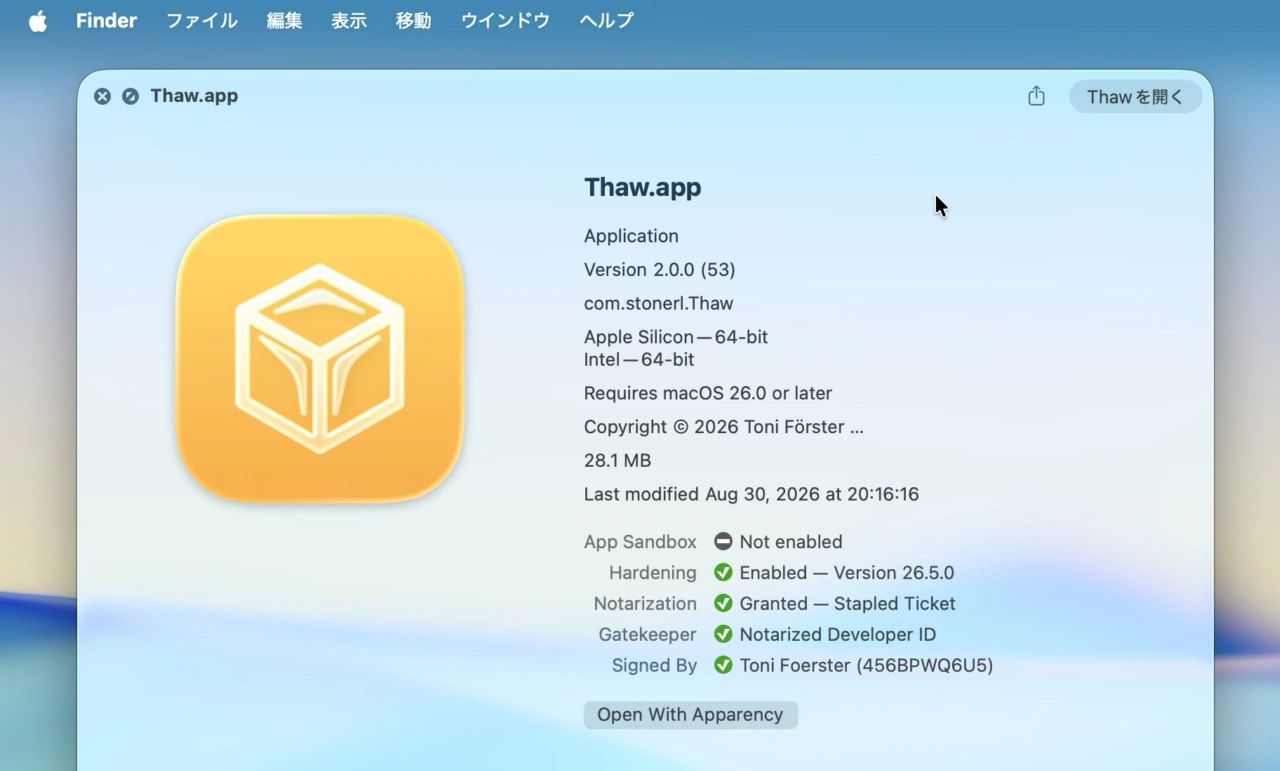This screenshot has width=1280, height=771.
Task: Click the Hardening label
Action: (653, 573)
